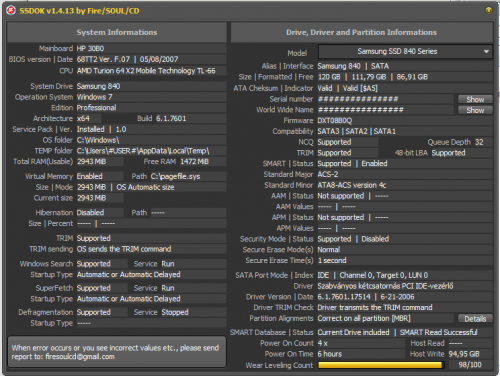
Task: Click the SSDOK app icon in title bar
Action: pyautogui.click(x=11, y=11)
